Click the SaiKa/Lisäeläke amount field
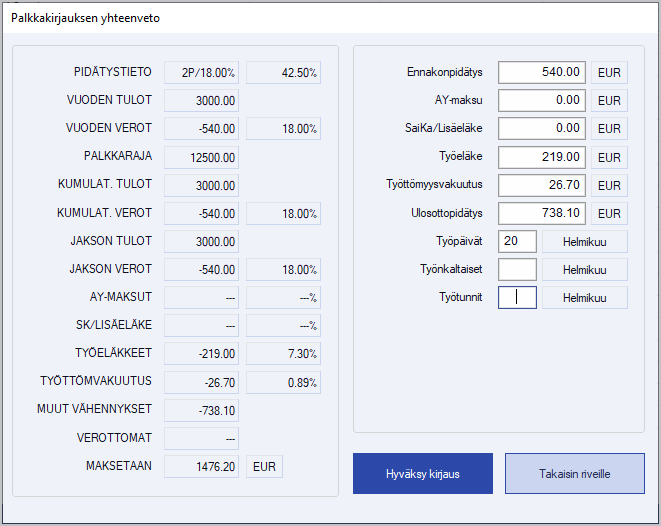 (x=542, y=128)
